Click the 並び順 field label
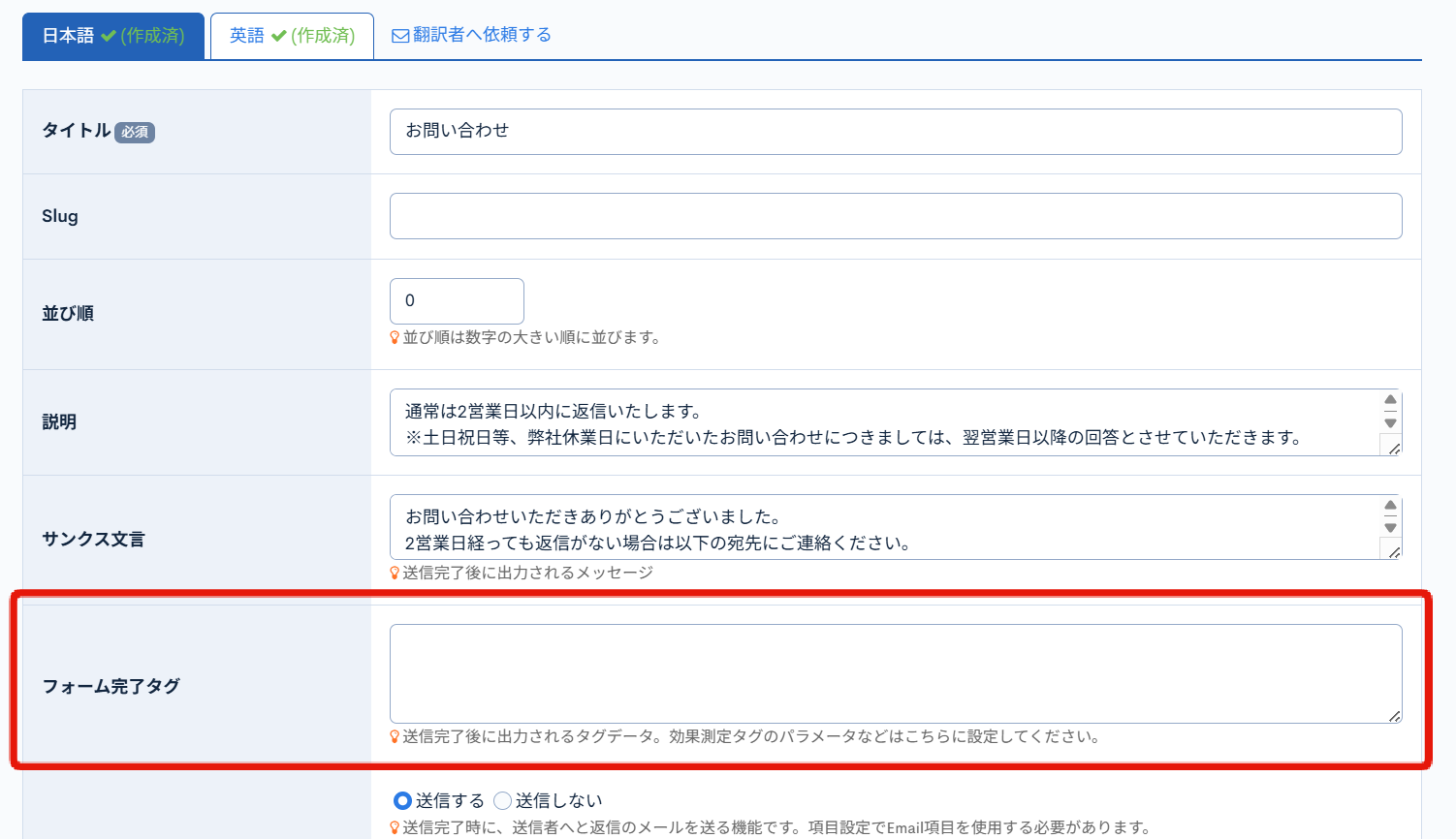1456x839 pixels. (68, 313)
